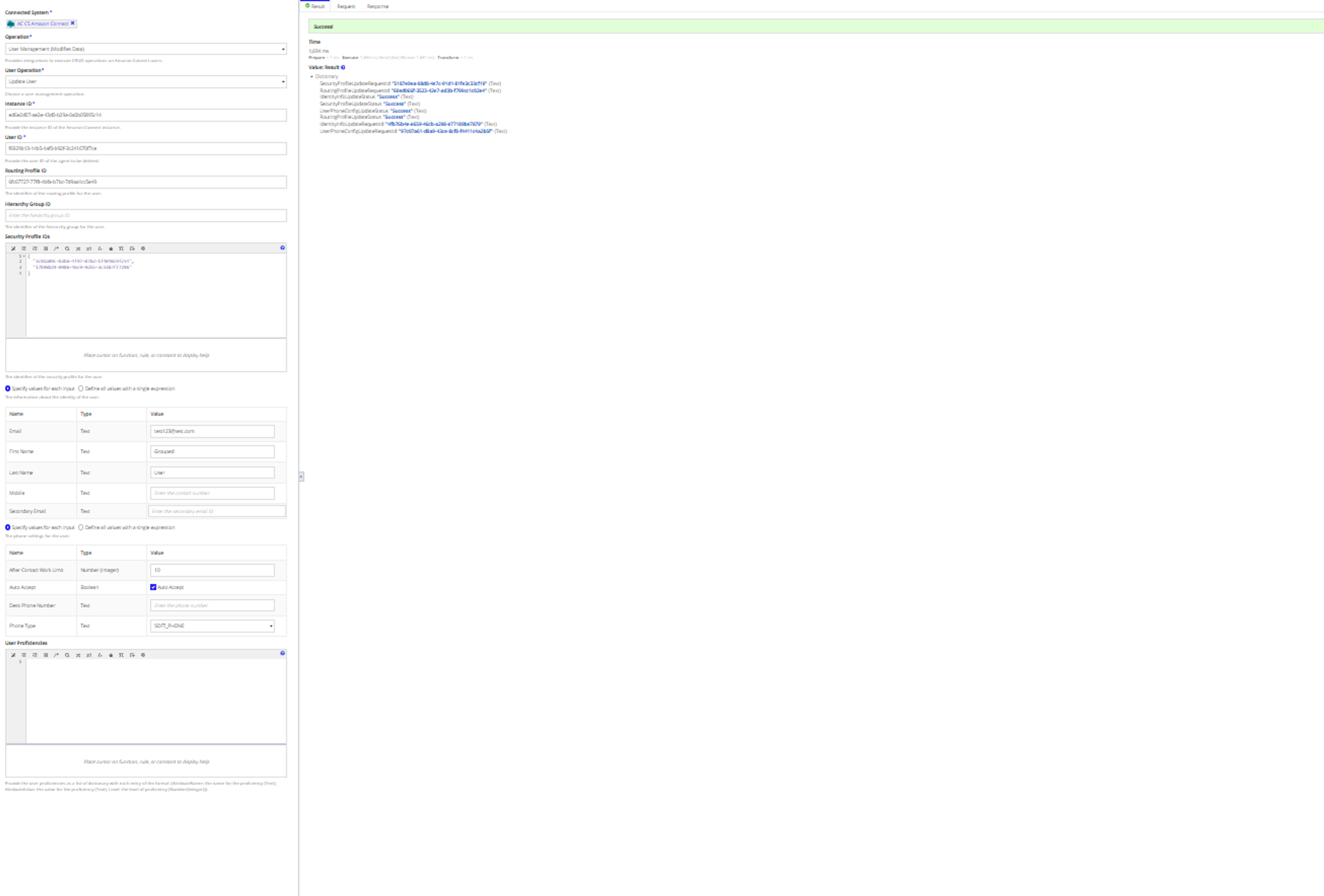Screen dimensions: 1324x896
Task: Open the Operation dropdown
Action: coord(146,49)
